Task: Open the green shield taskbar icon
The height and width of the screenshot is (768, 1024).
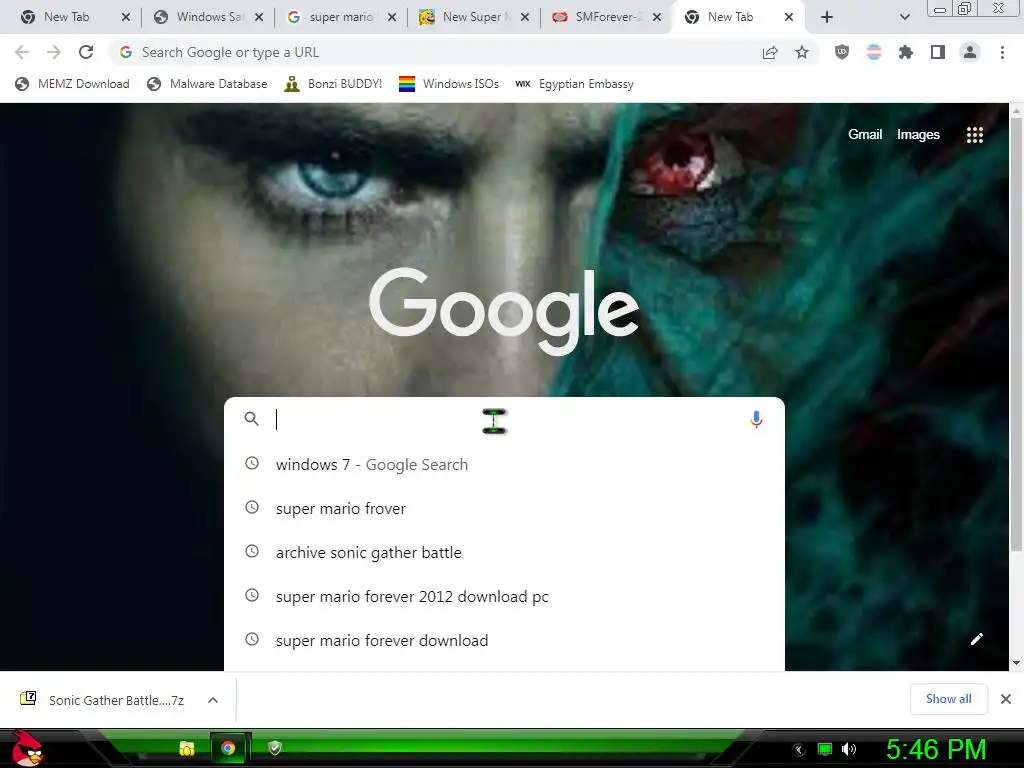Action: (275, 748)
